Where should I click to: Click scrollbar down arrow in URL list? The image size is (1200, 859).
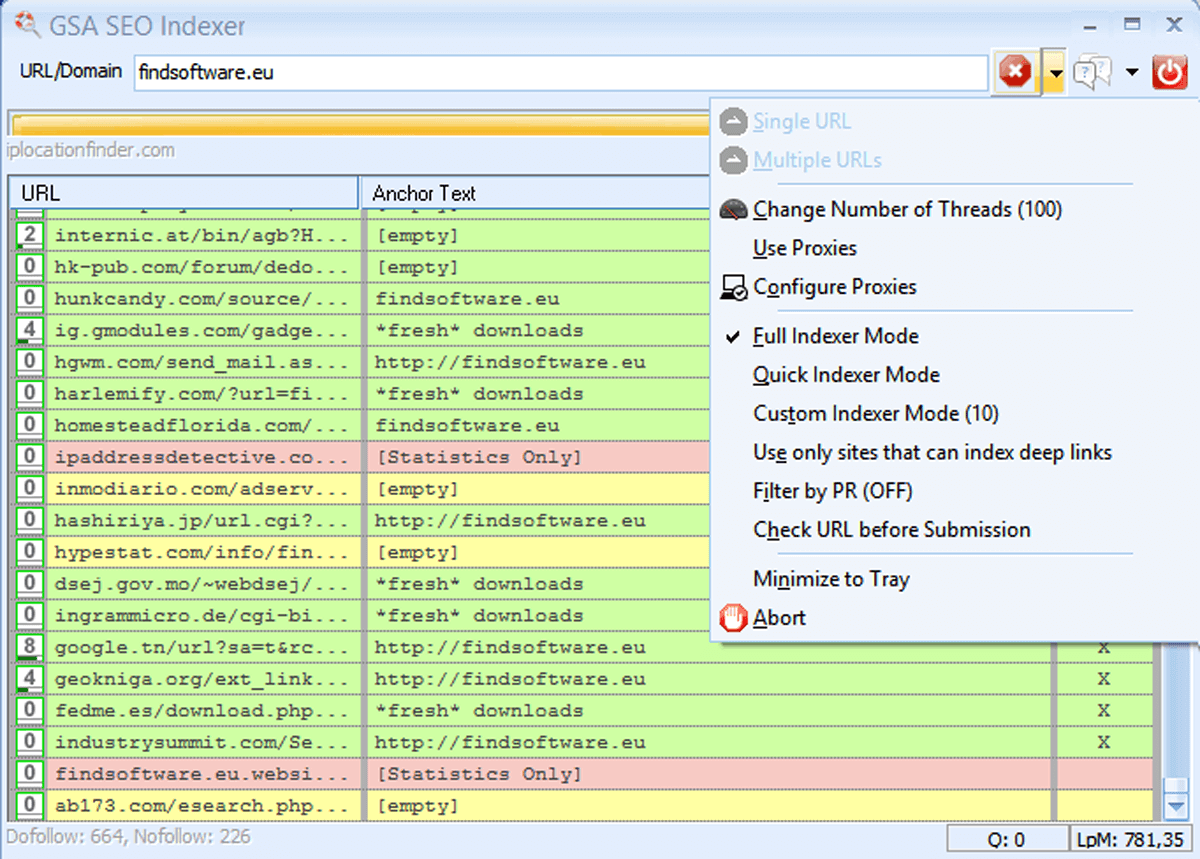click(x=1174, y=804)
